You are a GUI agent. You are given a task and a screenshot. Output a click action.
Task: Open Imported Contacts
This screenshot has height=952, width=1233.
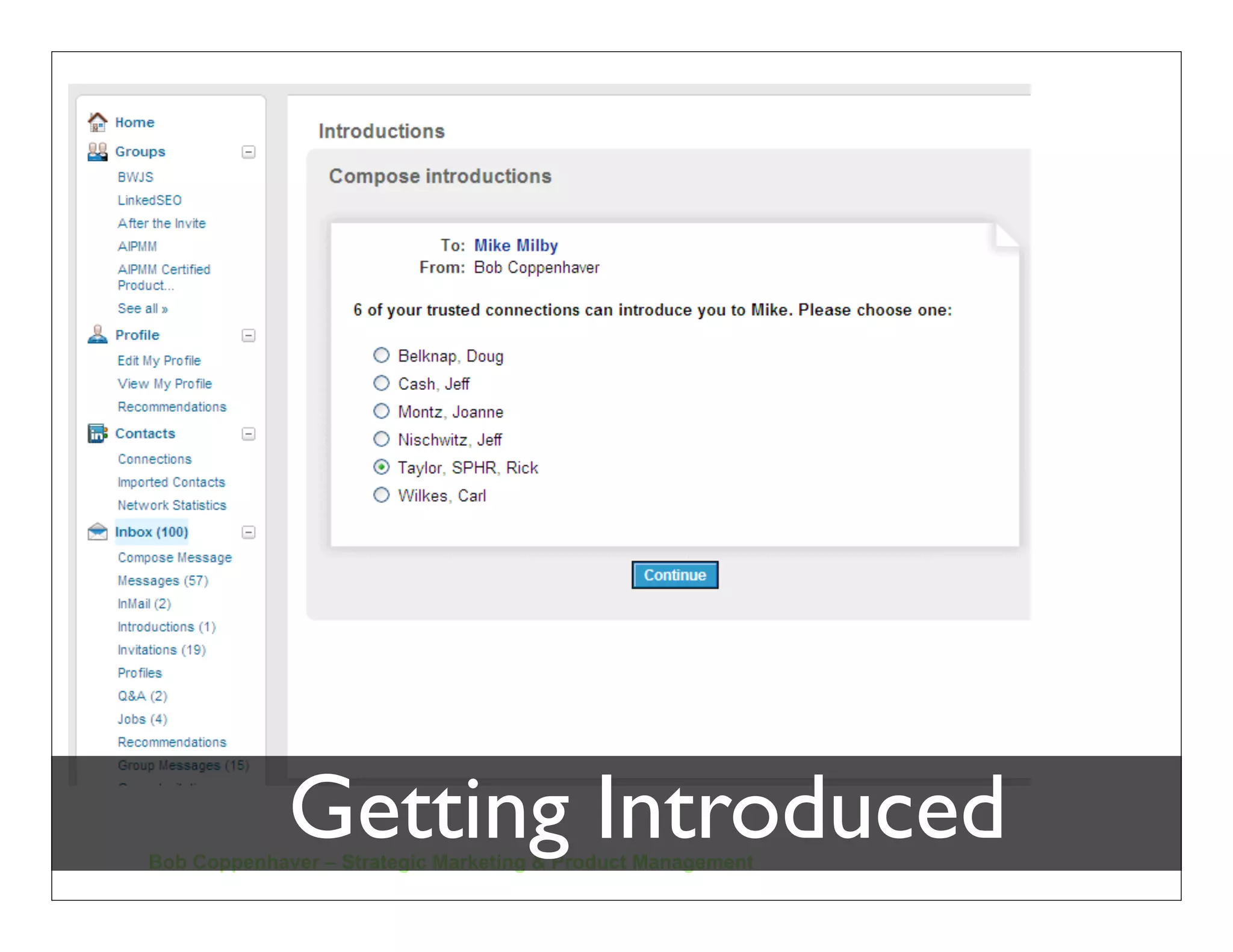click(171, 482)
